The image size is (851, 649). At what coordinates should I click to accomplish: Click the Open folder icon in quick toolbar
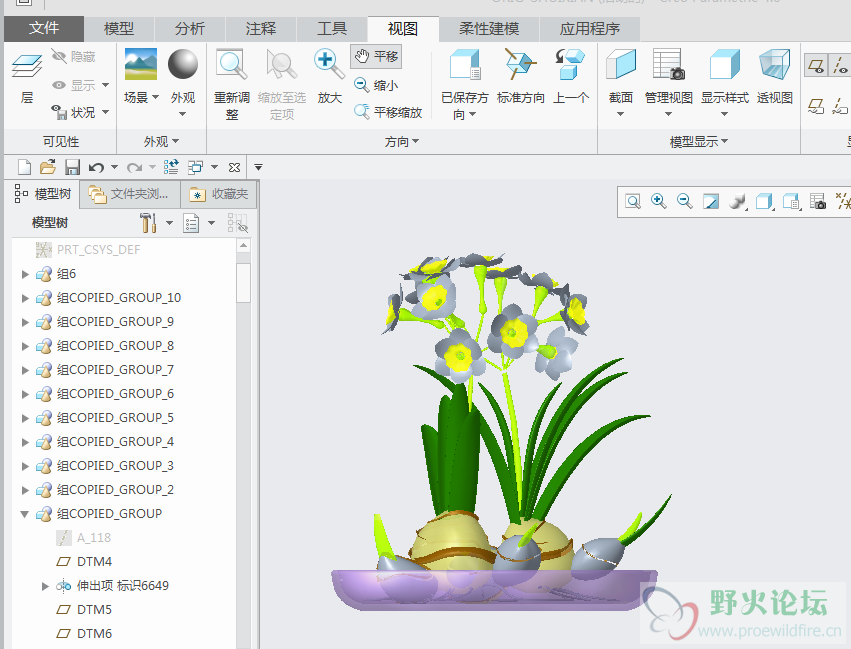pos(48,167)
